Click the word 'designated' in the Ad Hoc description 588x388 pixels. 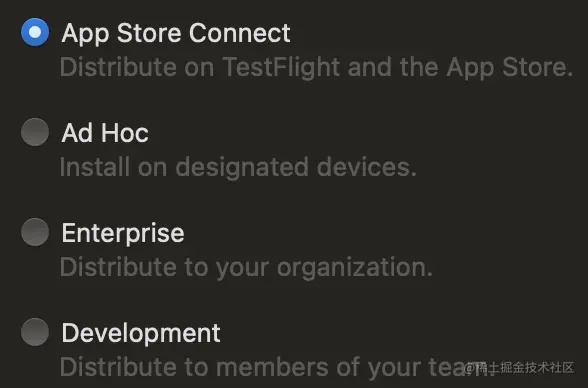point(242,168)
